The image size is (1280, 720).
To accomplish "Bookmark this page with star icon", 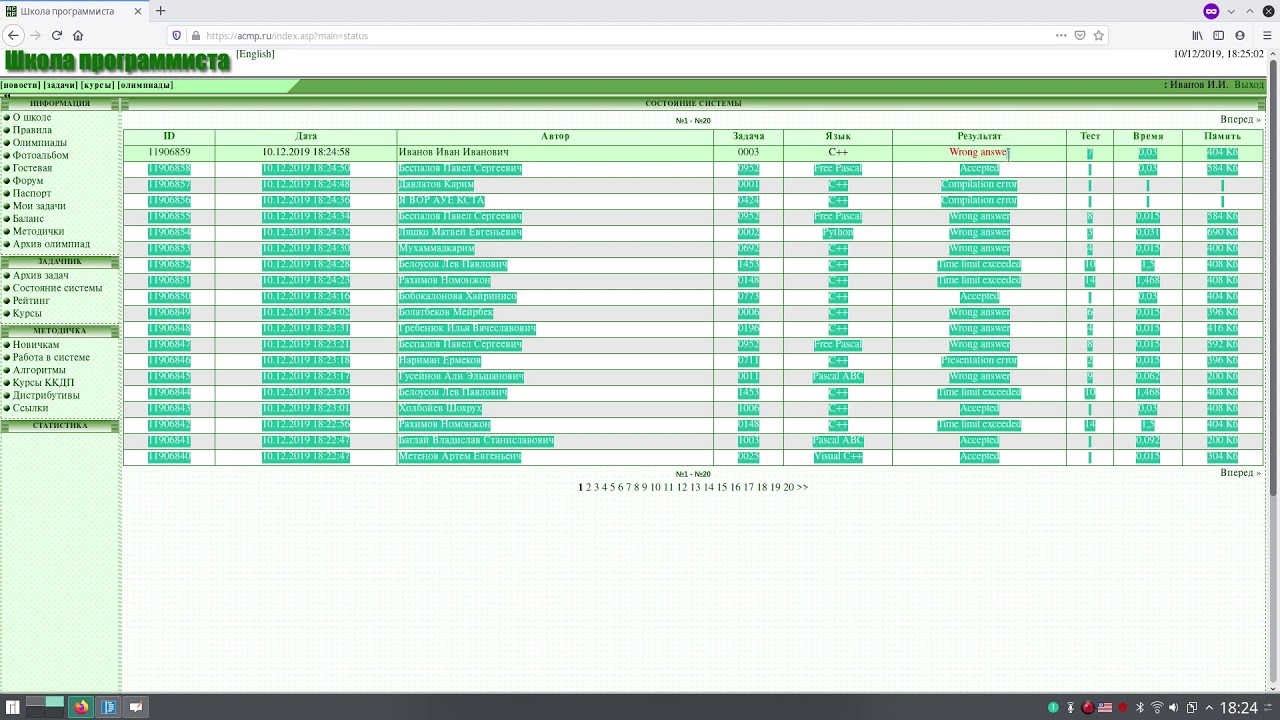I will click(x=1098, y=35).
